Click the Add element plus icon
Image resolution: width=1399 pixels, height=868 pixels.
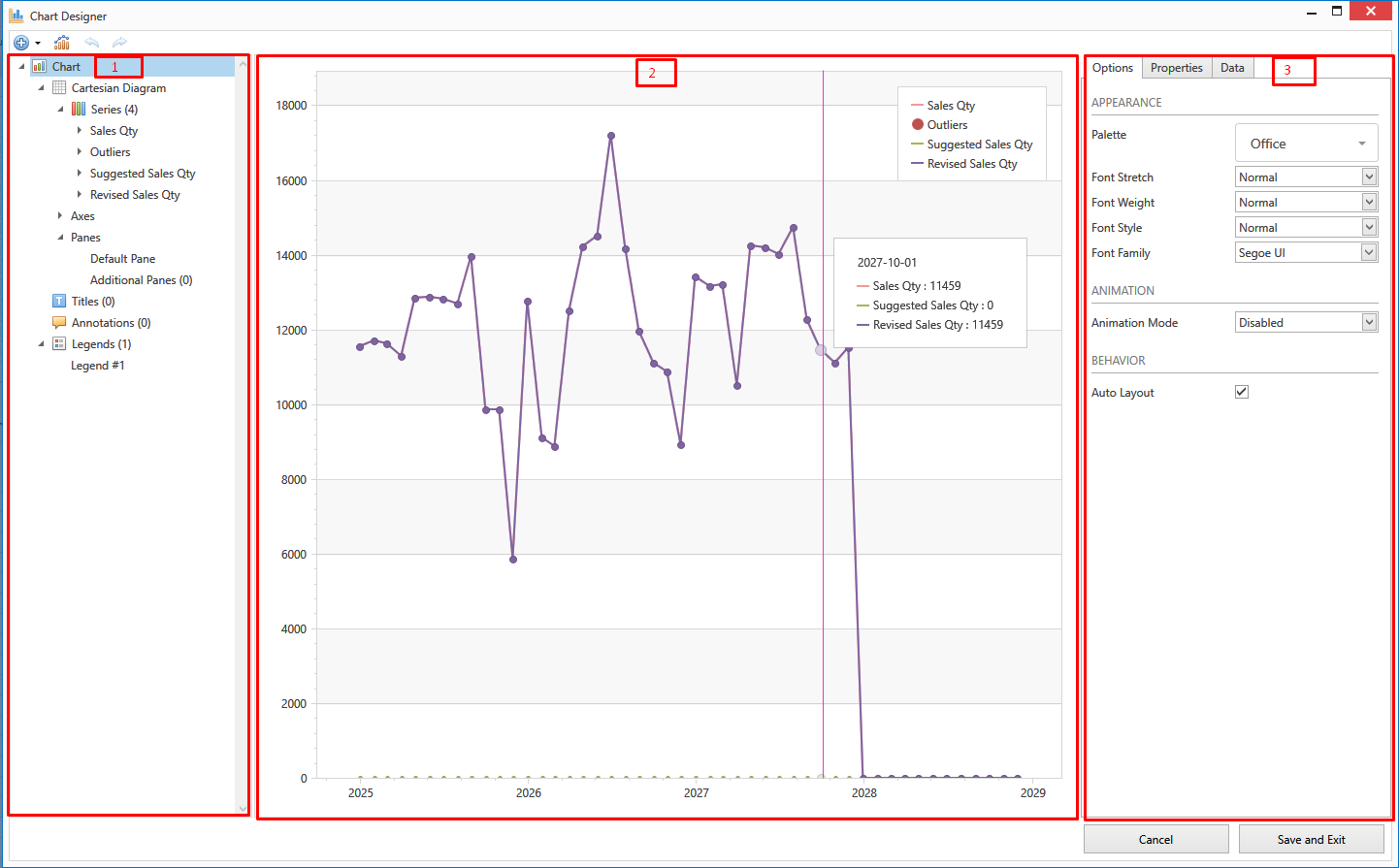(x=21, y=43)
